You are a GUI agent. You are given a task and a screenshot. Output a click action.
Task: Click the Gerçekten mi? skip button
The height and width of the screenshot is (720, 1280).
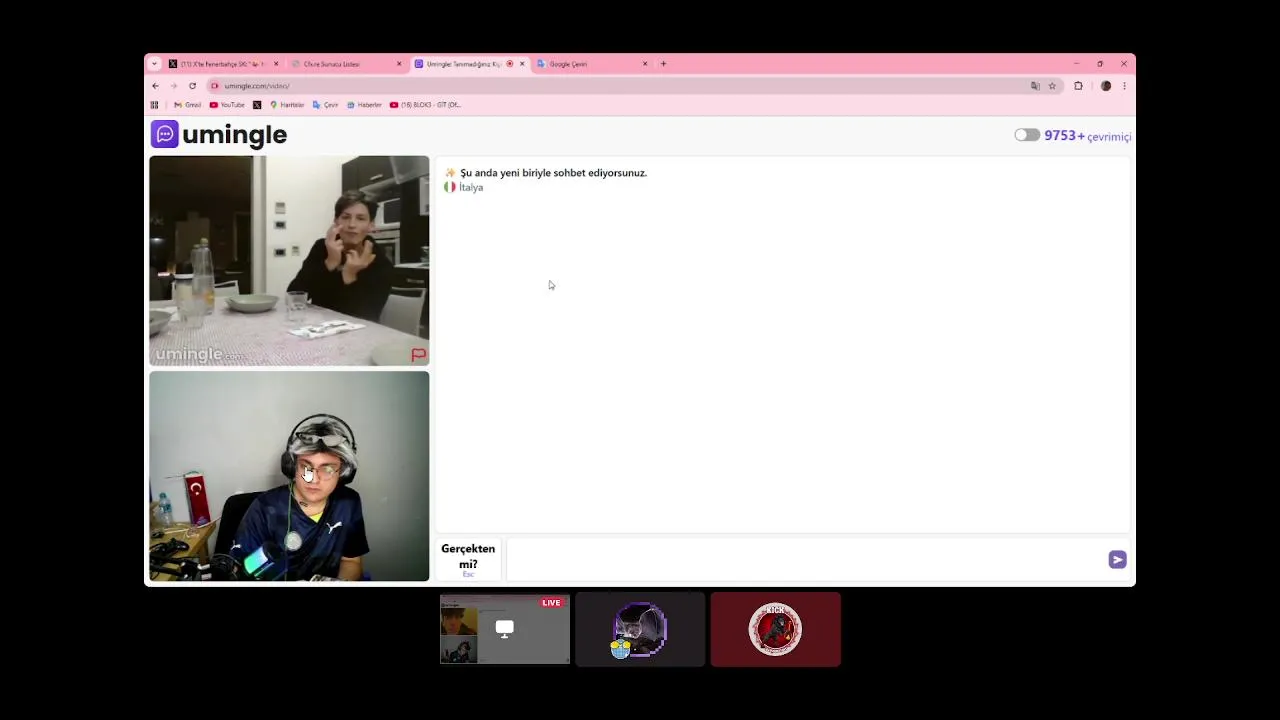(x=468, y=560)
